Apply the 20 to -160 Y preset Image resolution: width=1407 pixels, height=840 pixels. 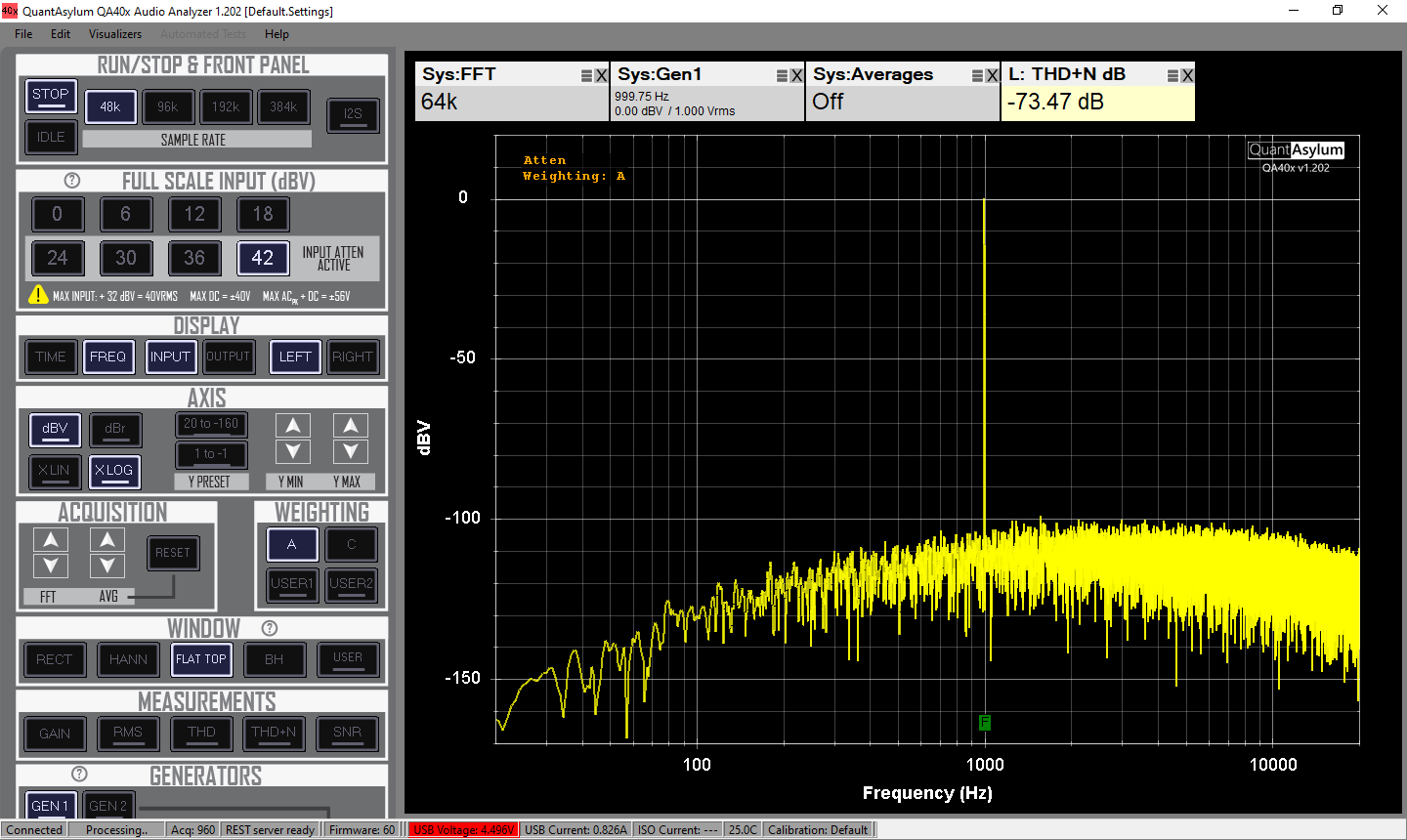point(211,424)
